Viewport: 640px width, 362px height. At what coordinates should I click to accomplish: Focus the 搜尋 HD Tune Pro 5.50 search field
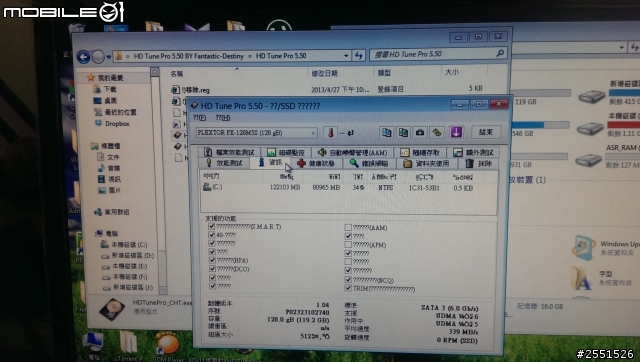click(438, 54)
